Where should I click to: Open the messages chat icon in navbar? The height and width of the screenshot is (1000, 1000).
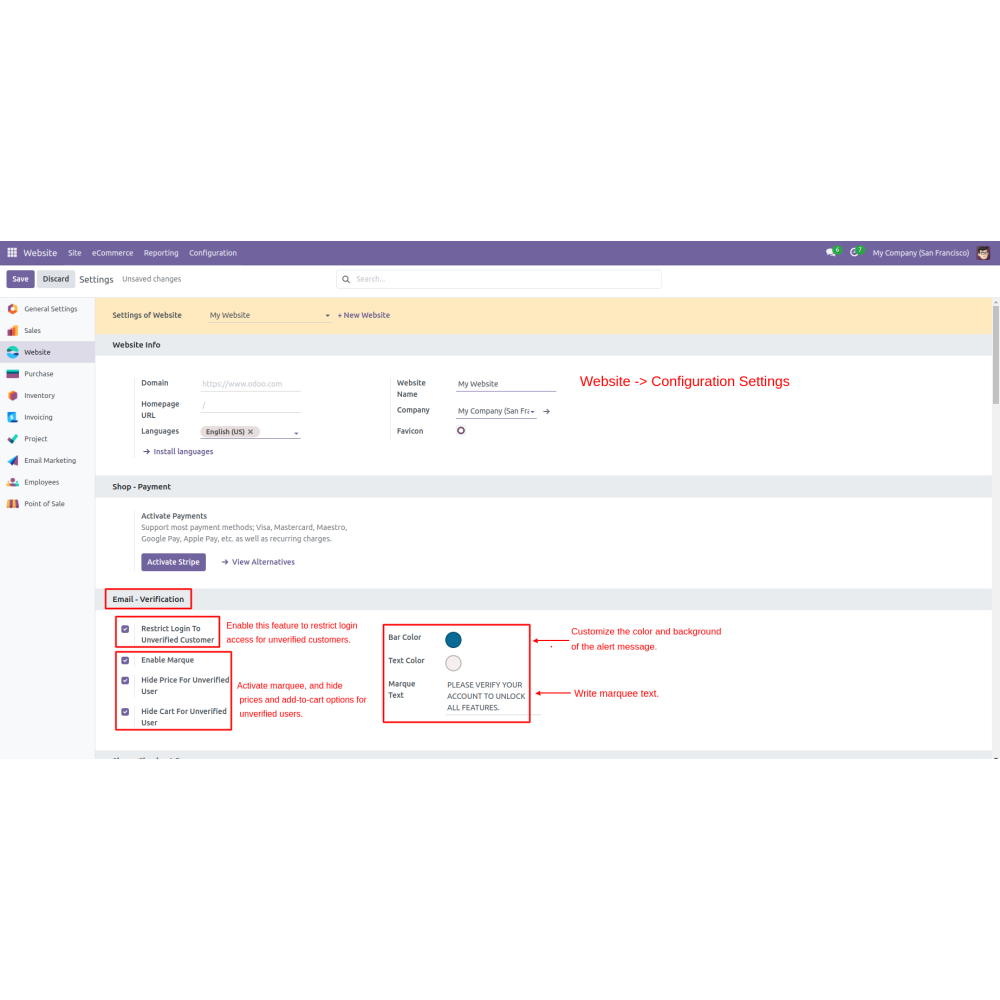coord(830,253)
